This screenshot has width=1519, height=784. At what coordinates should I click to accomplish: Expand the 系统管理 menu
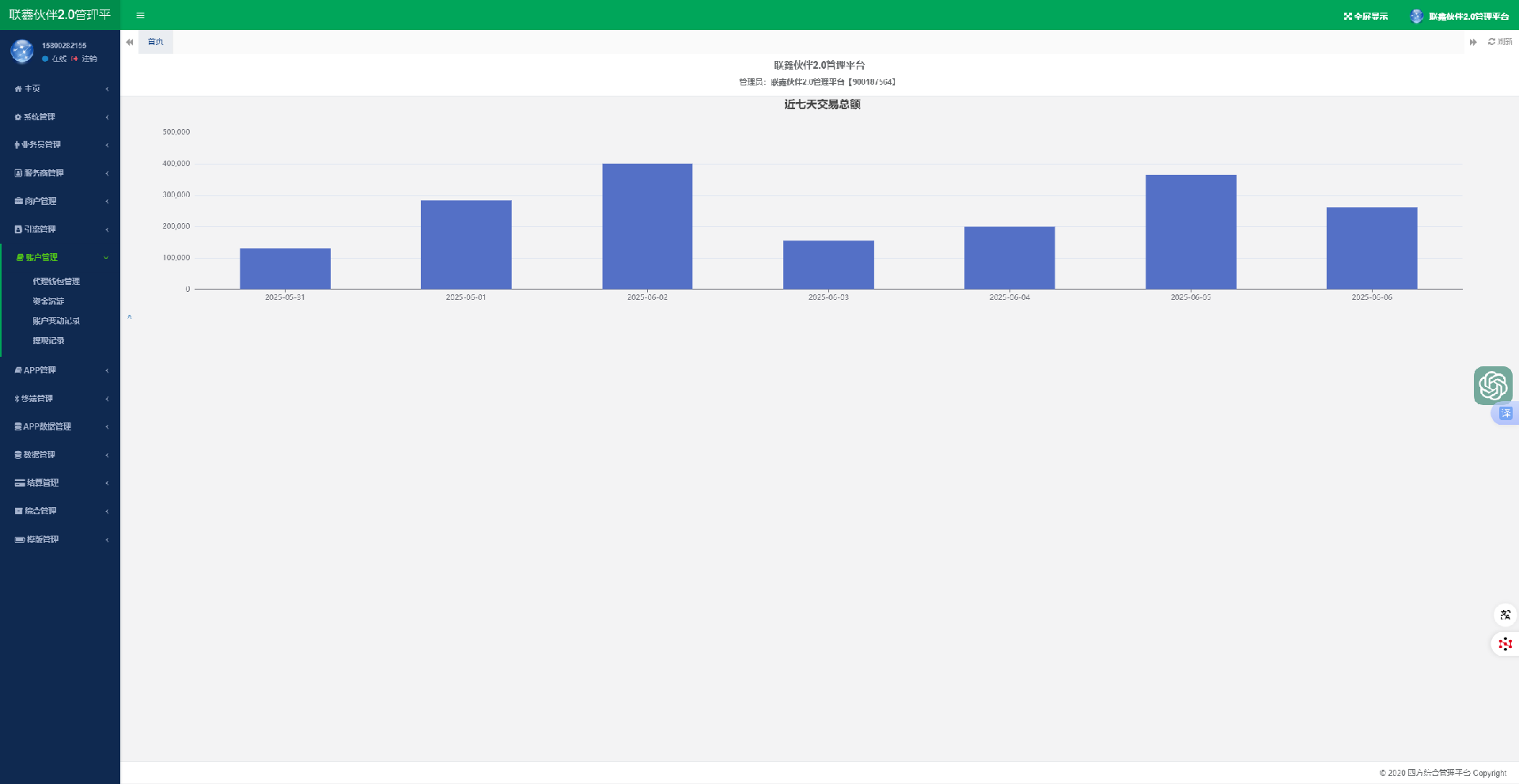pos(59,117)
